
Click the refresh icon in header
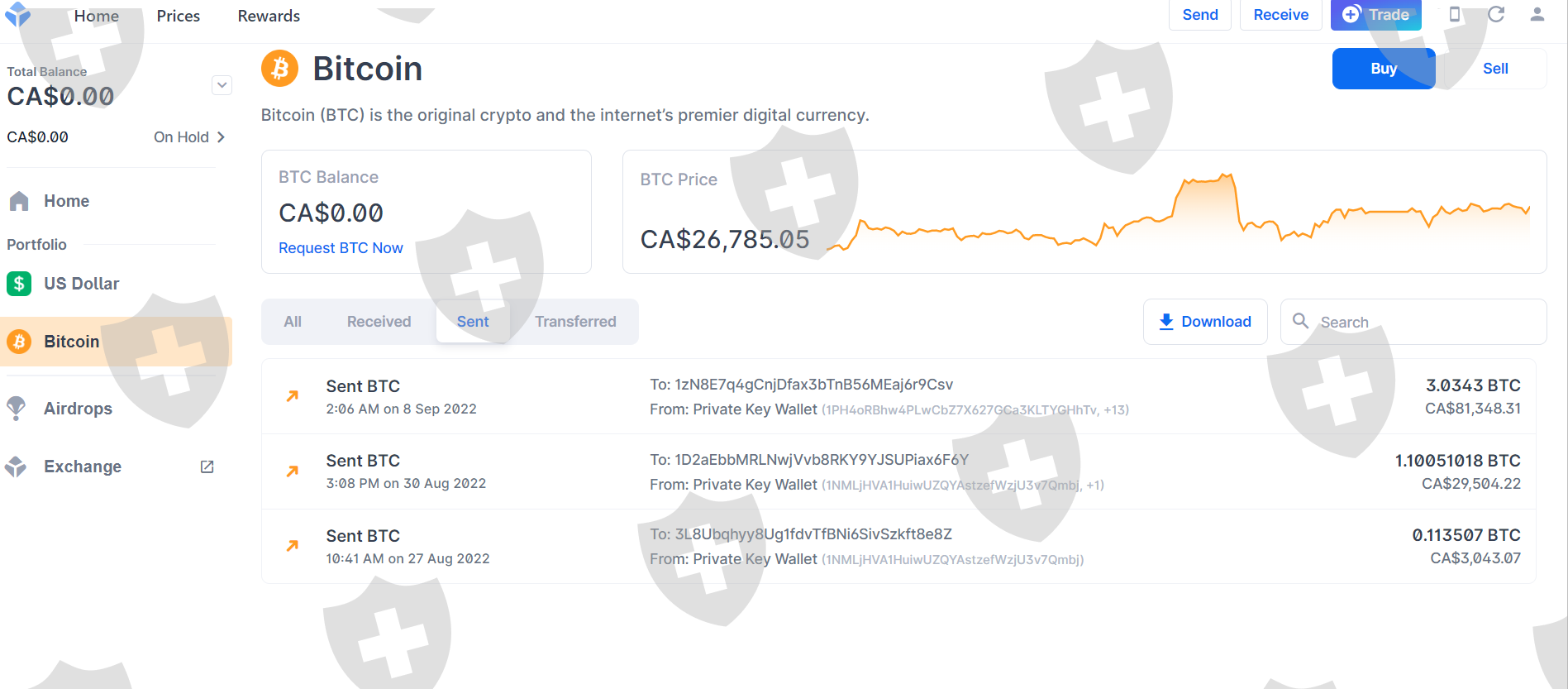[1496, 14]
